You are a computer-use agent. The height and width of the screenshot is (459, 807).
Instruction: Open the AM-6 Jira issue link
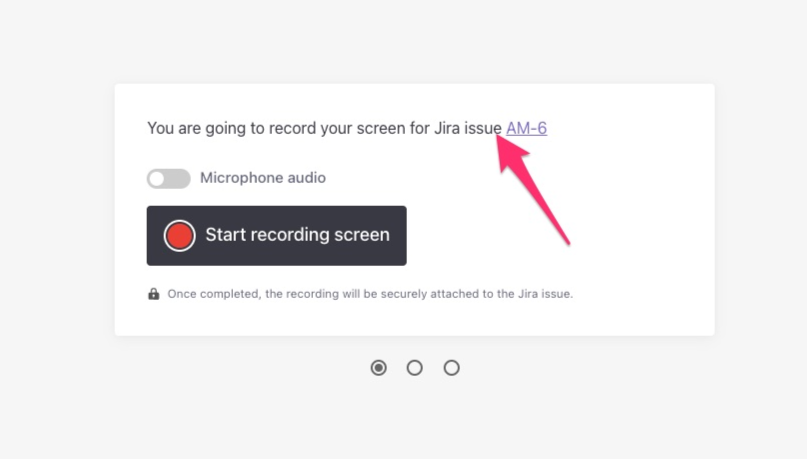point(527,128)
